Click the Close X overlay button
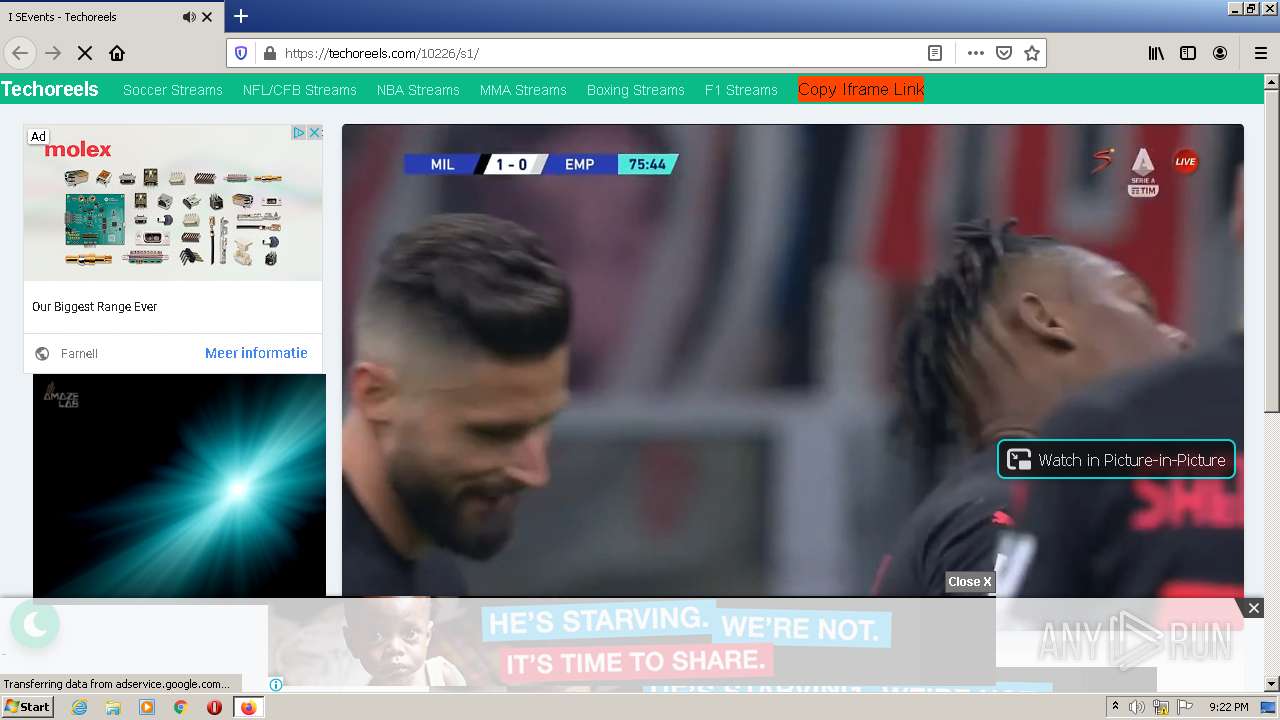 [970, 582]
